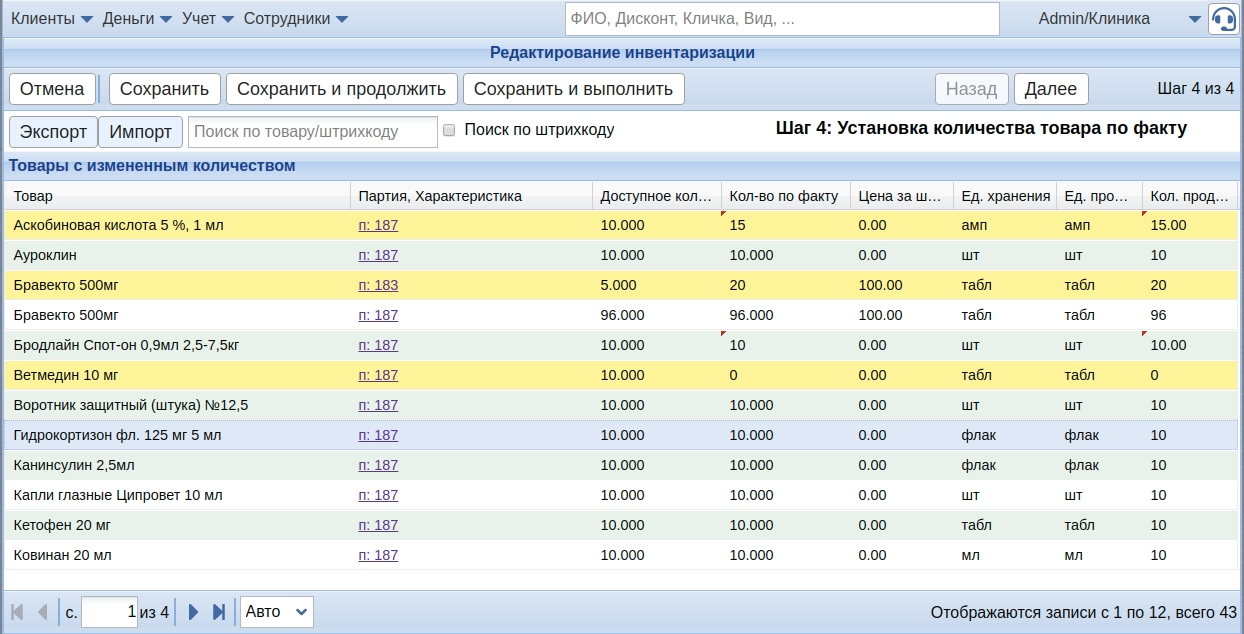Open batch link 'п: 187' for Ауроклин
1244x634 pixels.
pyautogui.click(x=378, y=255)
